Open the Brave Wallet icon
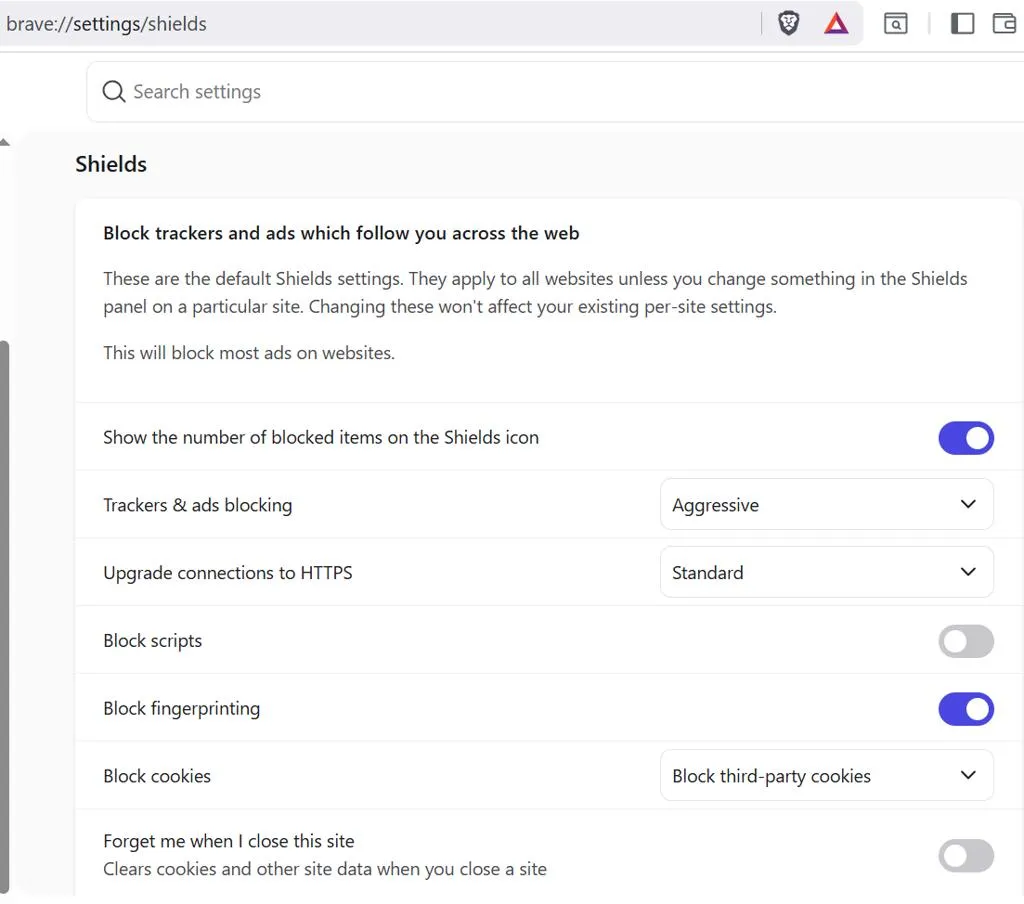The height and width of the screenshot is (904, 1024). coord(1004,24)
